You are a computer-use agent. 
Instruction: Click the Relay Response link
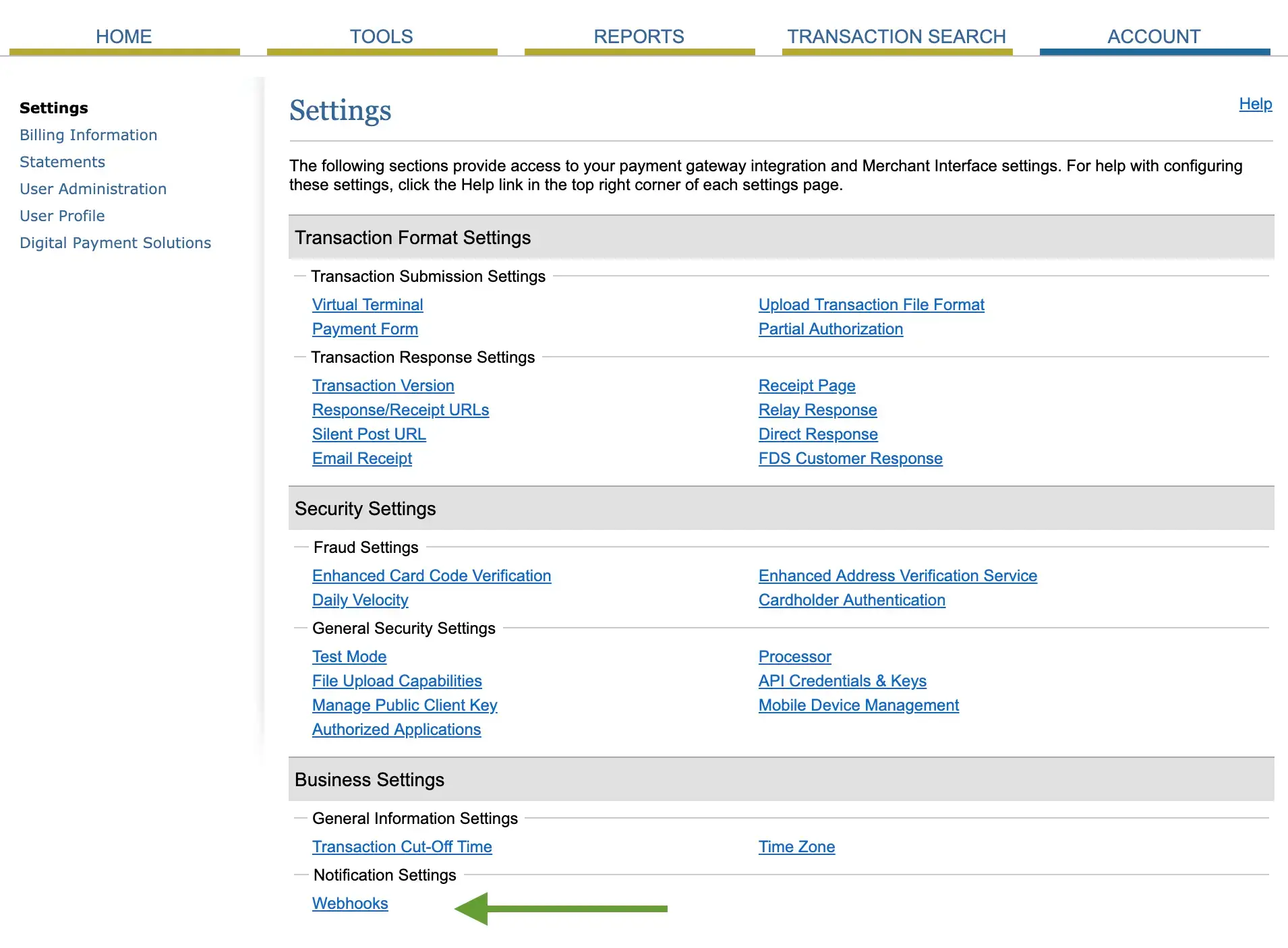(817, 410)
